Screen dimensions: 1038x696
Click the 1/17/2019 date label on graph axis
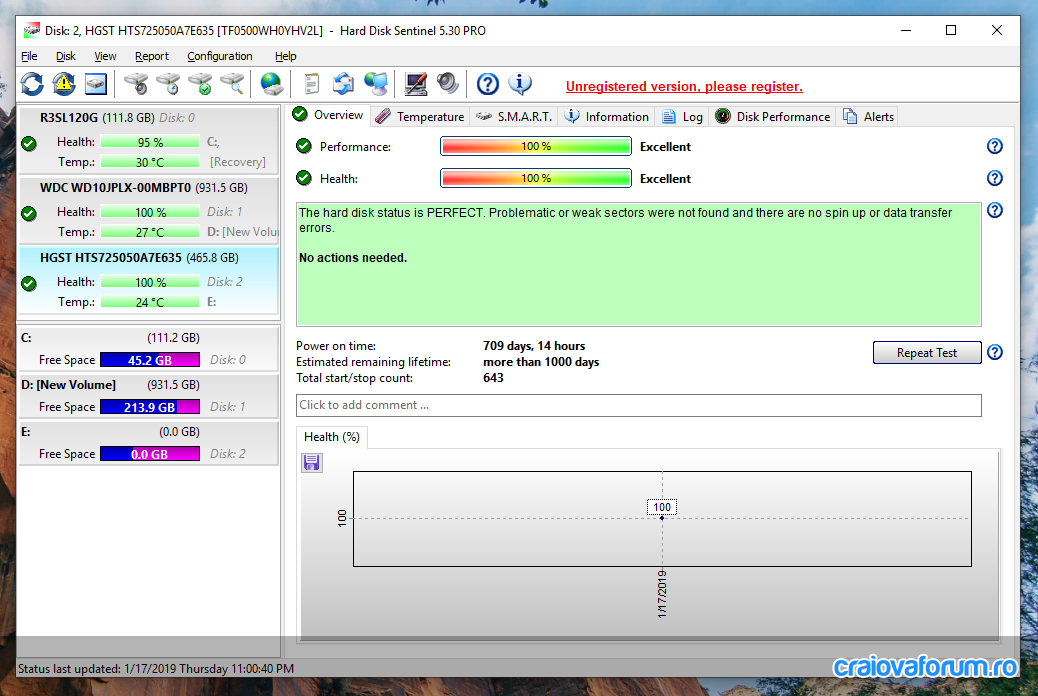(662, 594)
